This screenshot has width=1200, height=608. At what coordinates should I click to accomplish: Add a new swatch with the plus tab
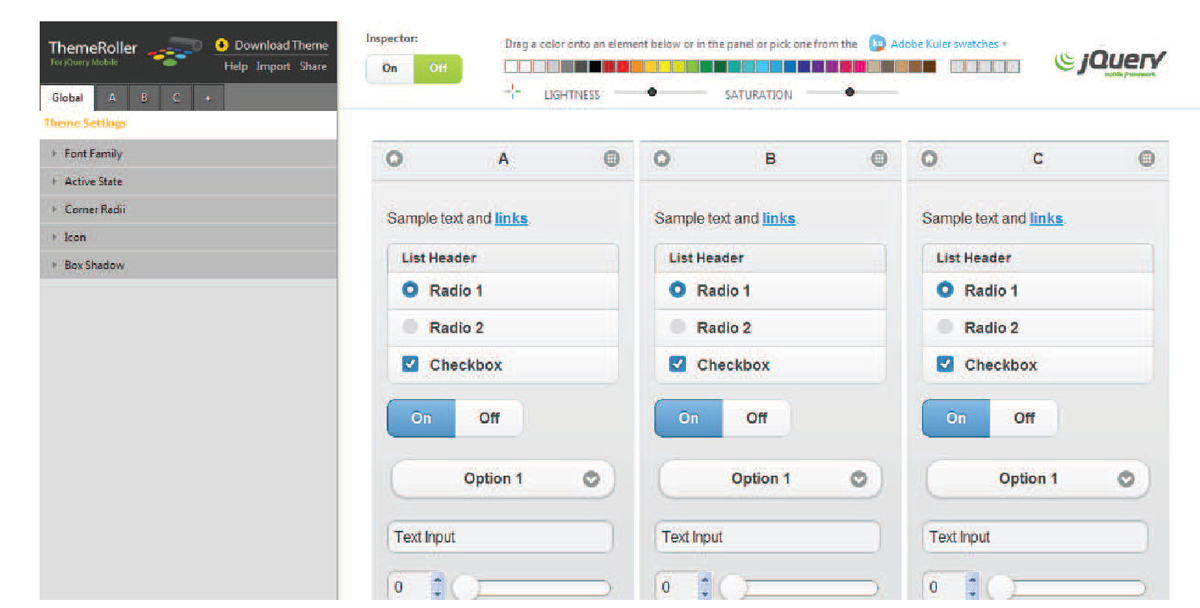click(x=207, y=98)
